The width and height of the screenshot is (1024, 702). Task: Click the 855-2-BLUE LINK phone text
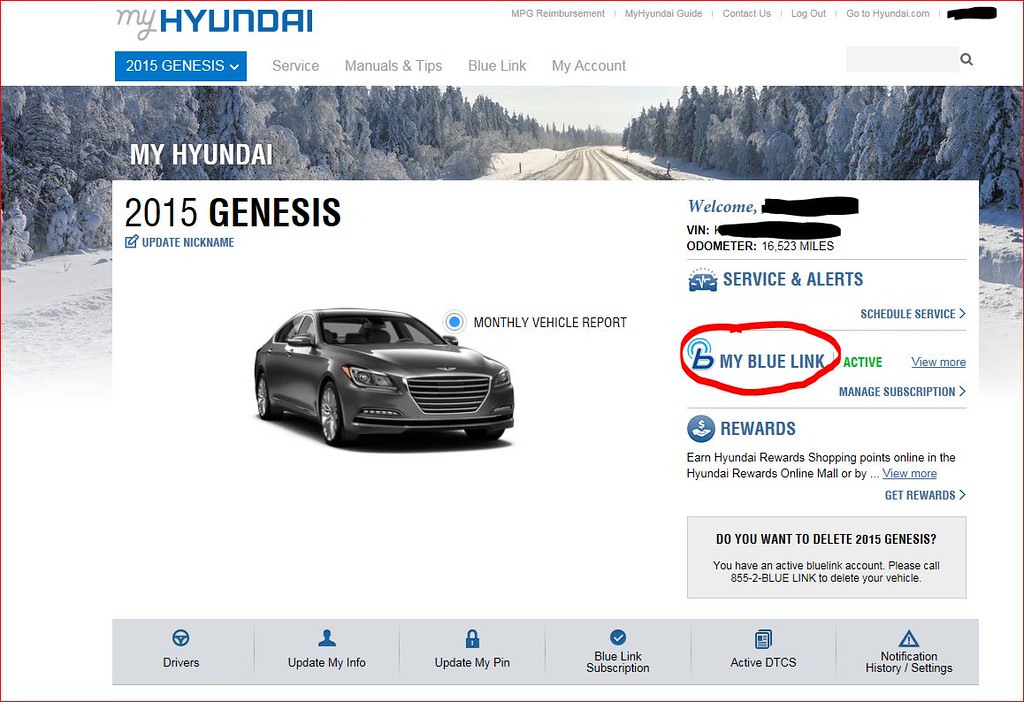[x=773, y=578]
